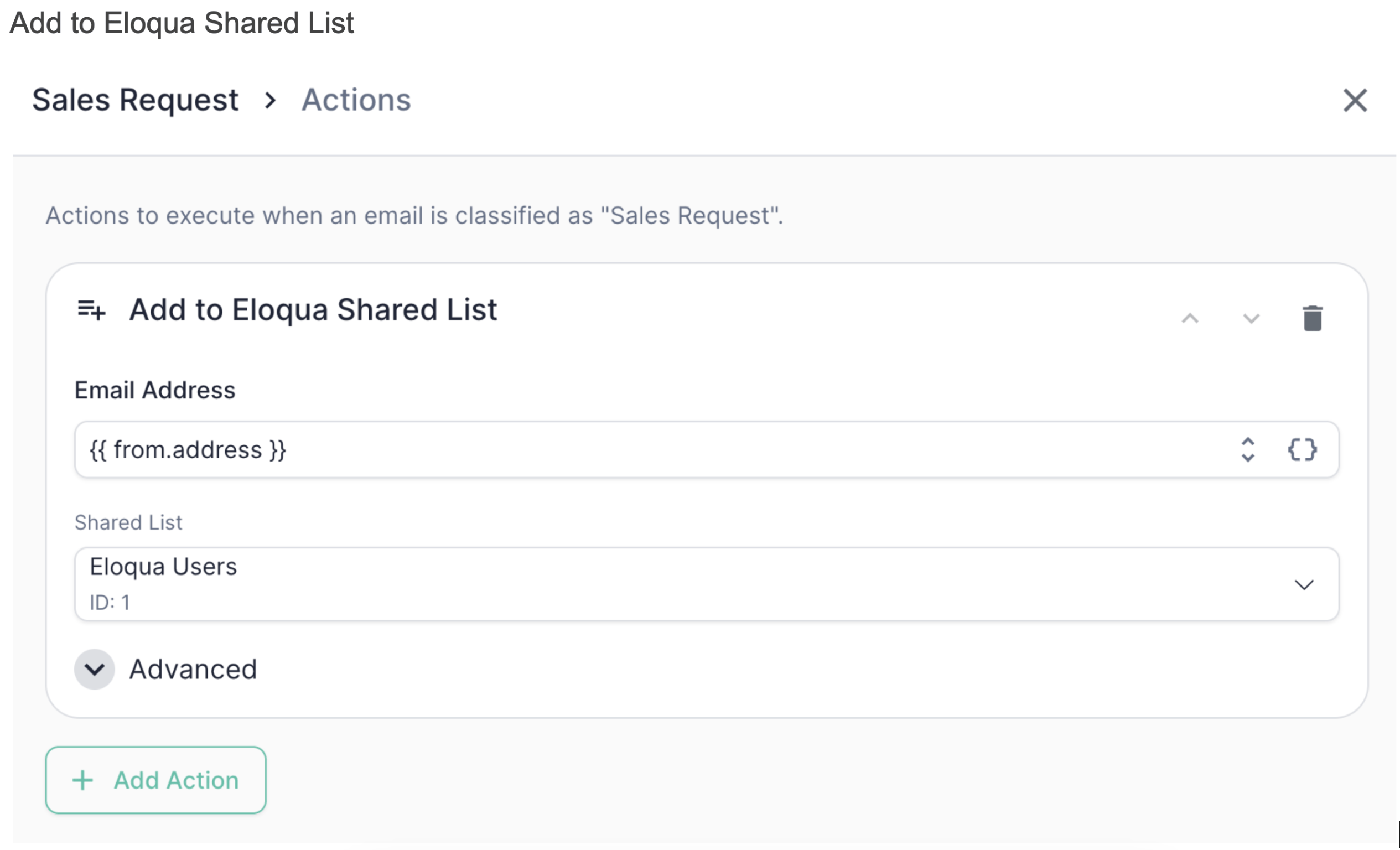This screenshot has height=850, width=1400.
Task: Delete the action with the trash icon
Action: 1312,318
